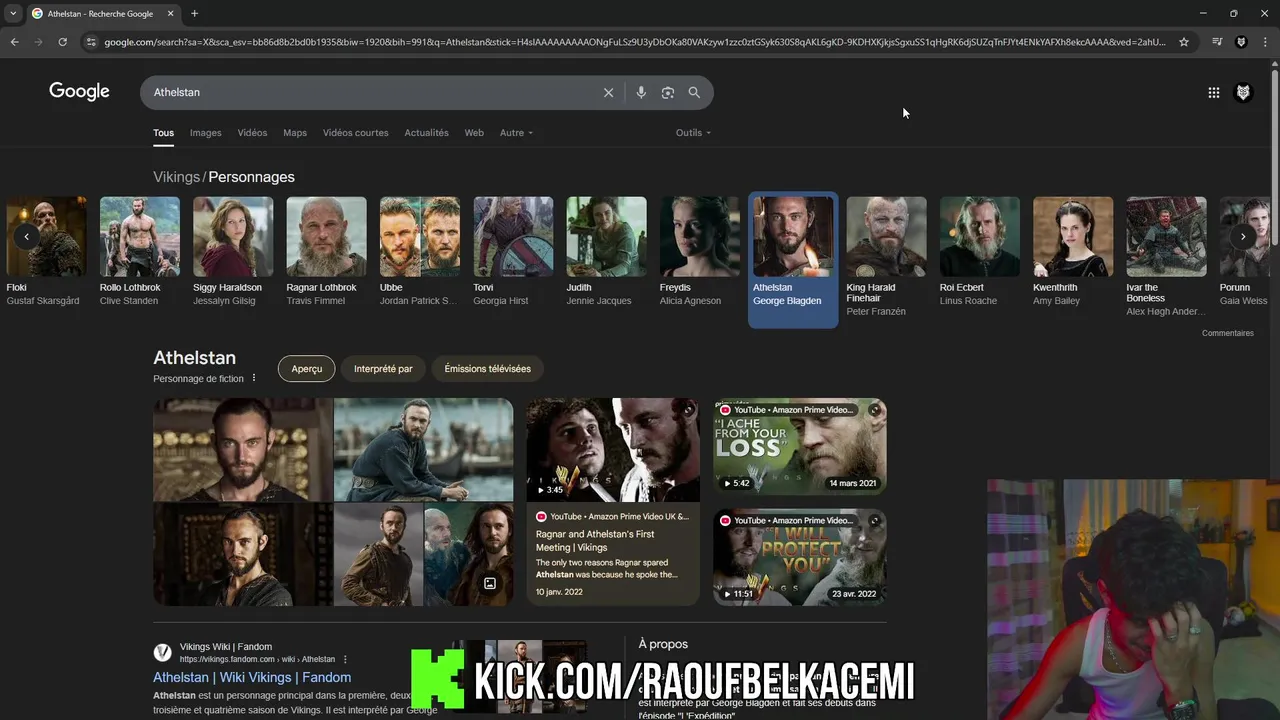Viewport: 1280px width, 720px height.
Task: Switch to the Maps tab
Action: point(295,132)
